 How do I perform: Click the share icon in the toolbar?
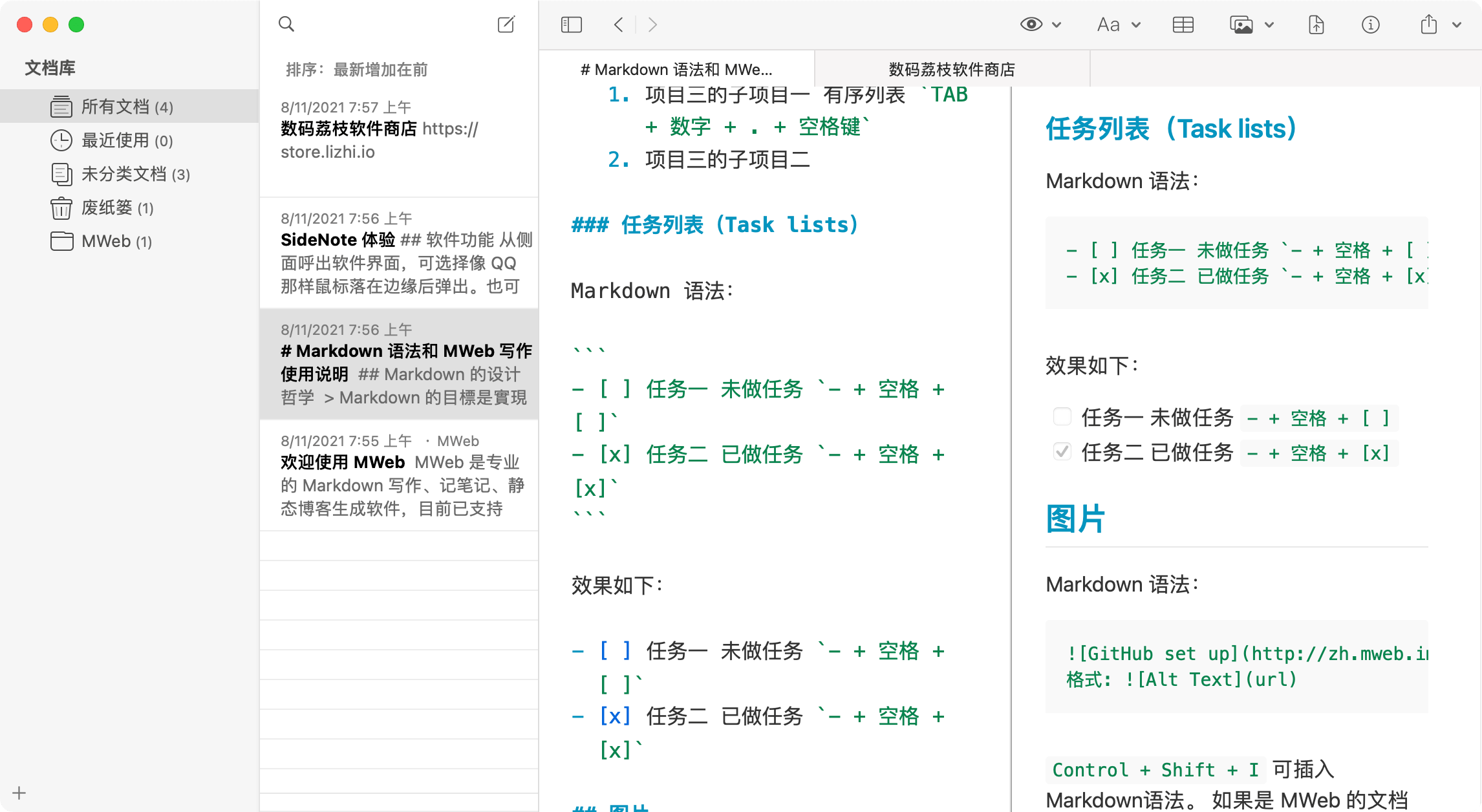(x=1428, y=24)
